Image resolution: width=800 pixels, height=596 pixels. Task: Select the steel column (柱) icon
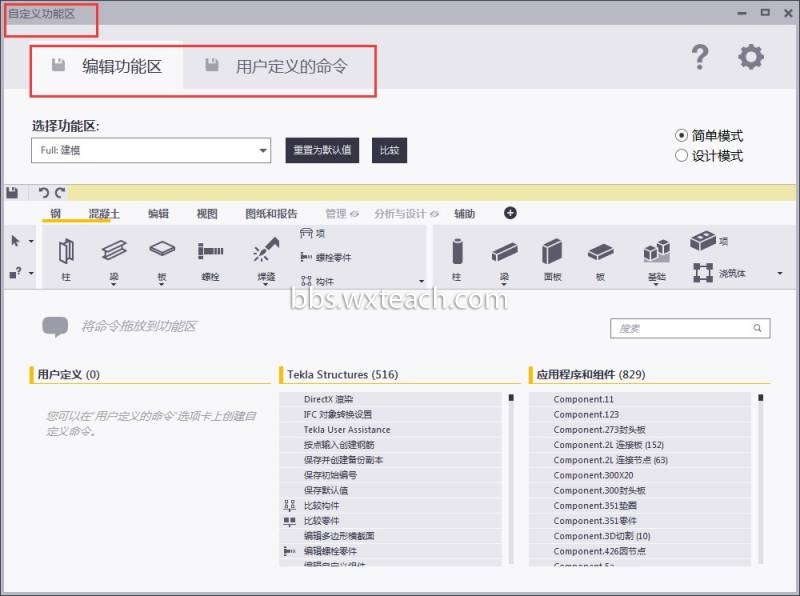66,251
